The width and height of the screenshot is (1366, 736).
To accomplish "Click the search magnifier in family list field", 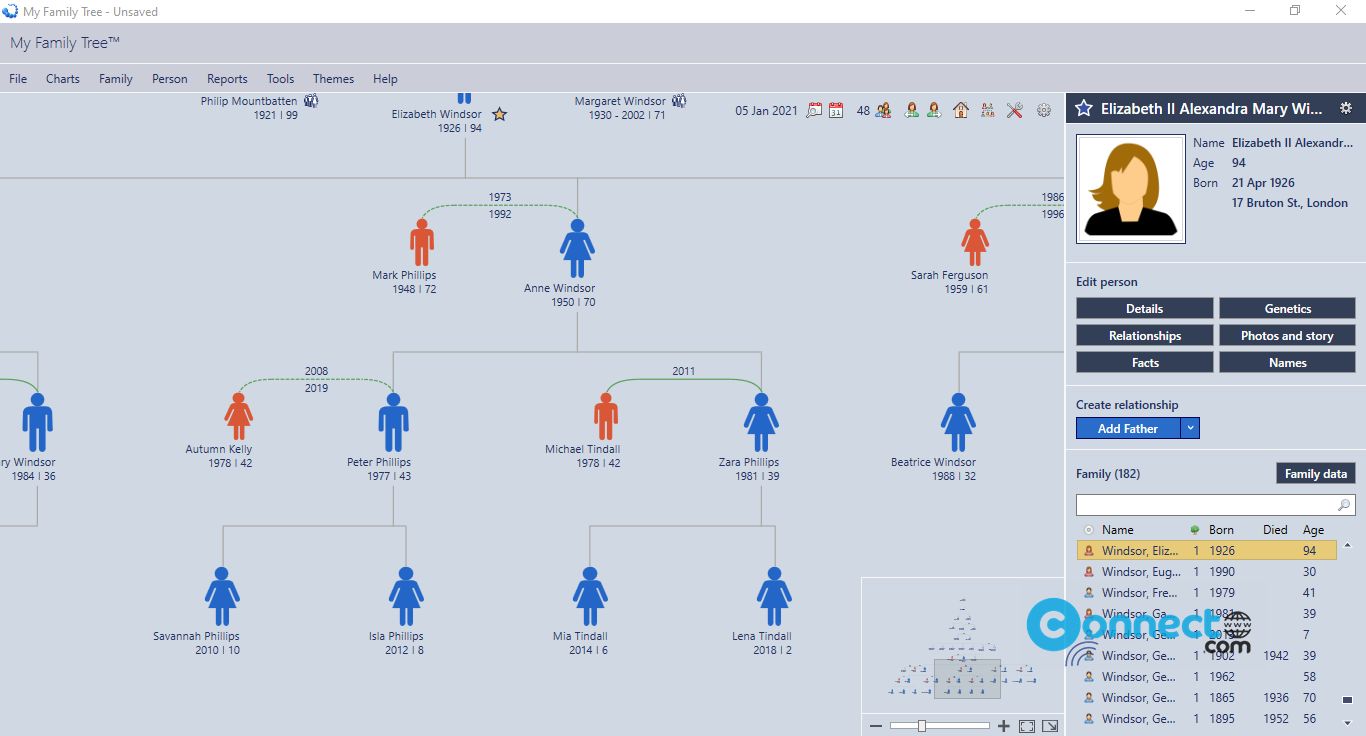I will (x=1344, y=505).
